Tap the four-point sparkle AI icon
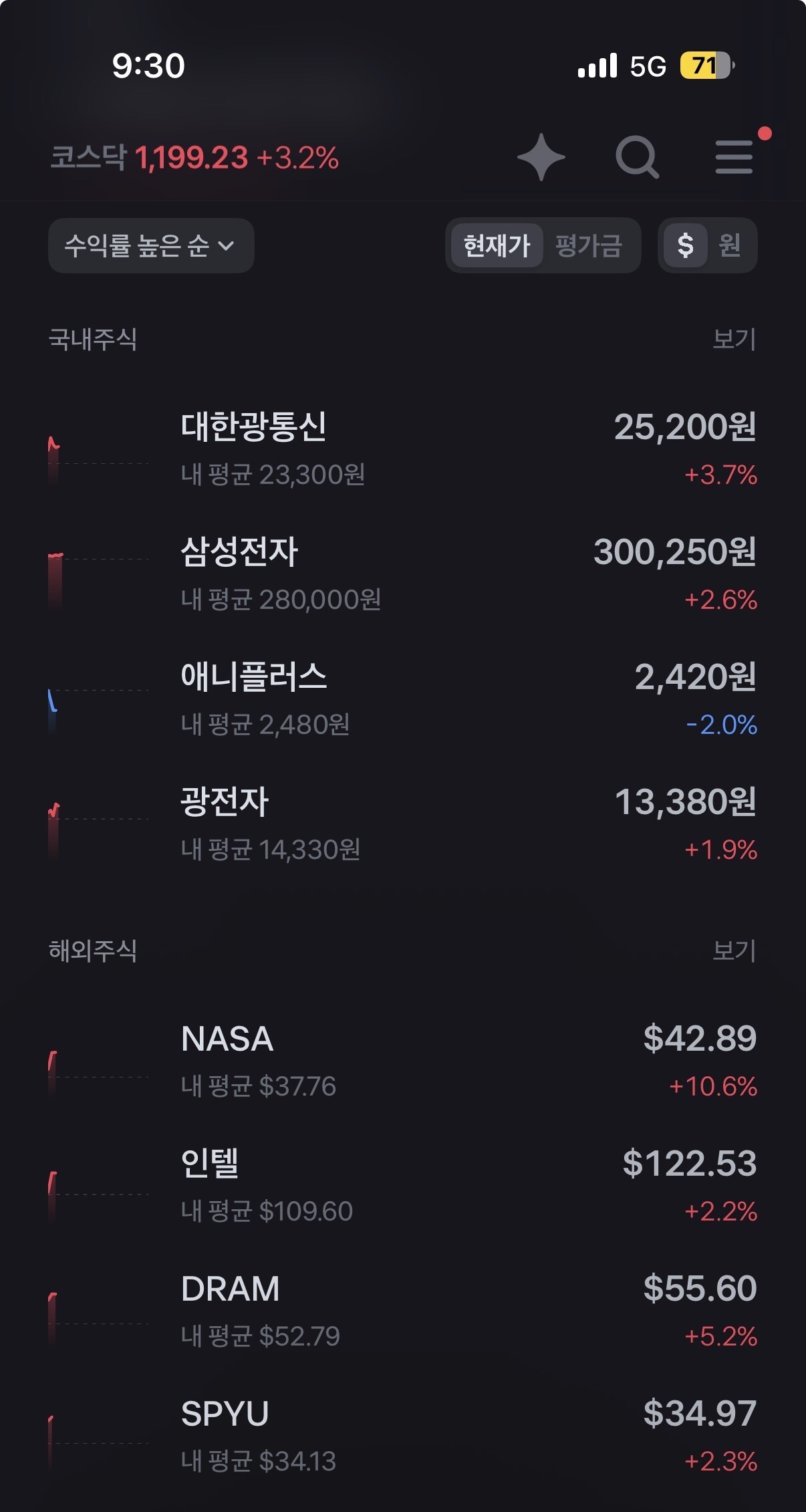806x1512 pixels. click(541, 158)
